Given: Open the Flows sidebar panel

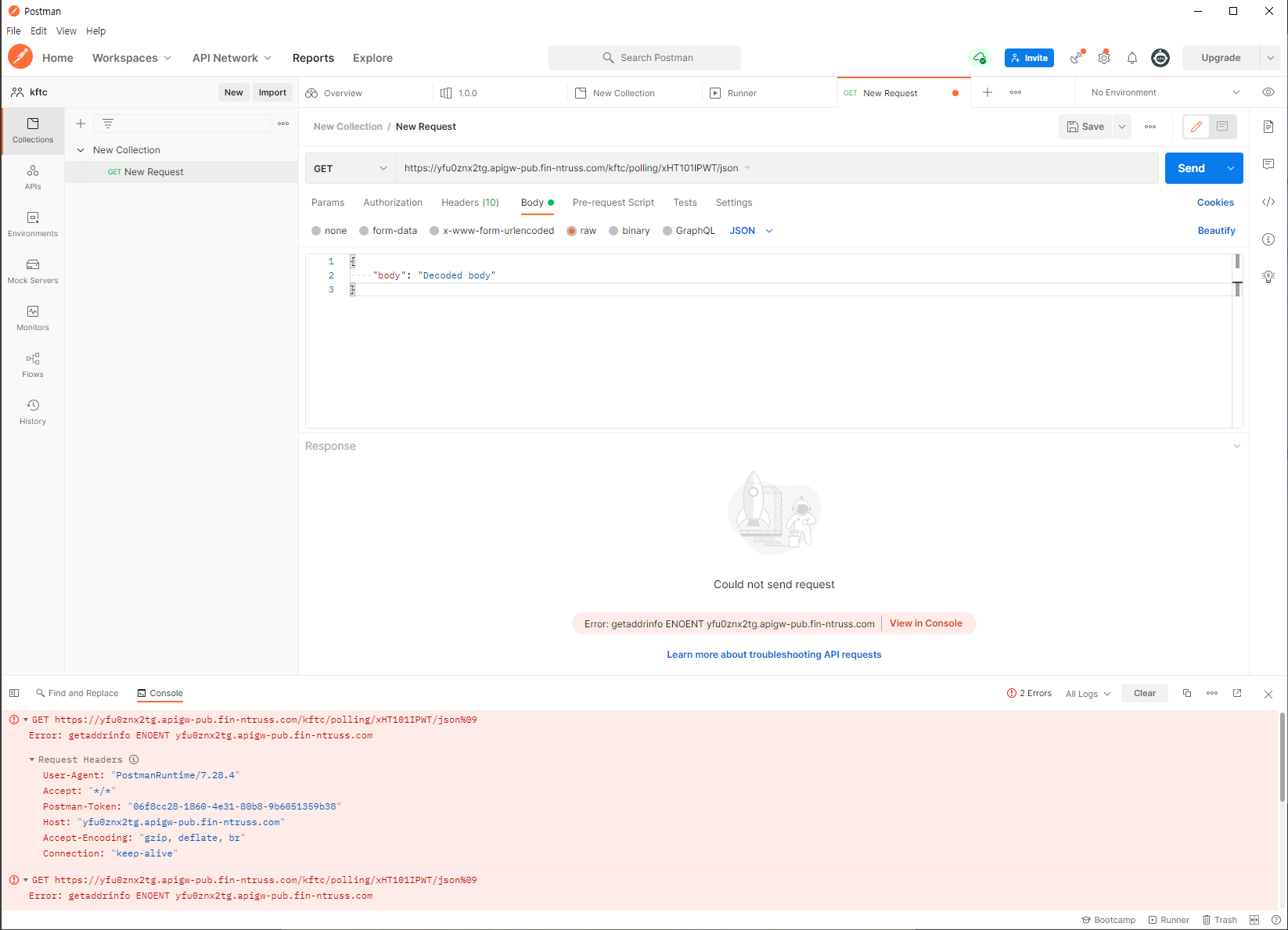Looking at the screenshot, I should (33, 365).
